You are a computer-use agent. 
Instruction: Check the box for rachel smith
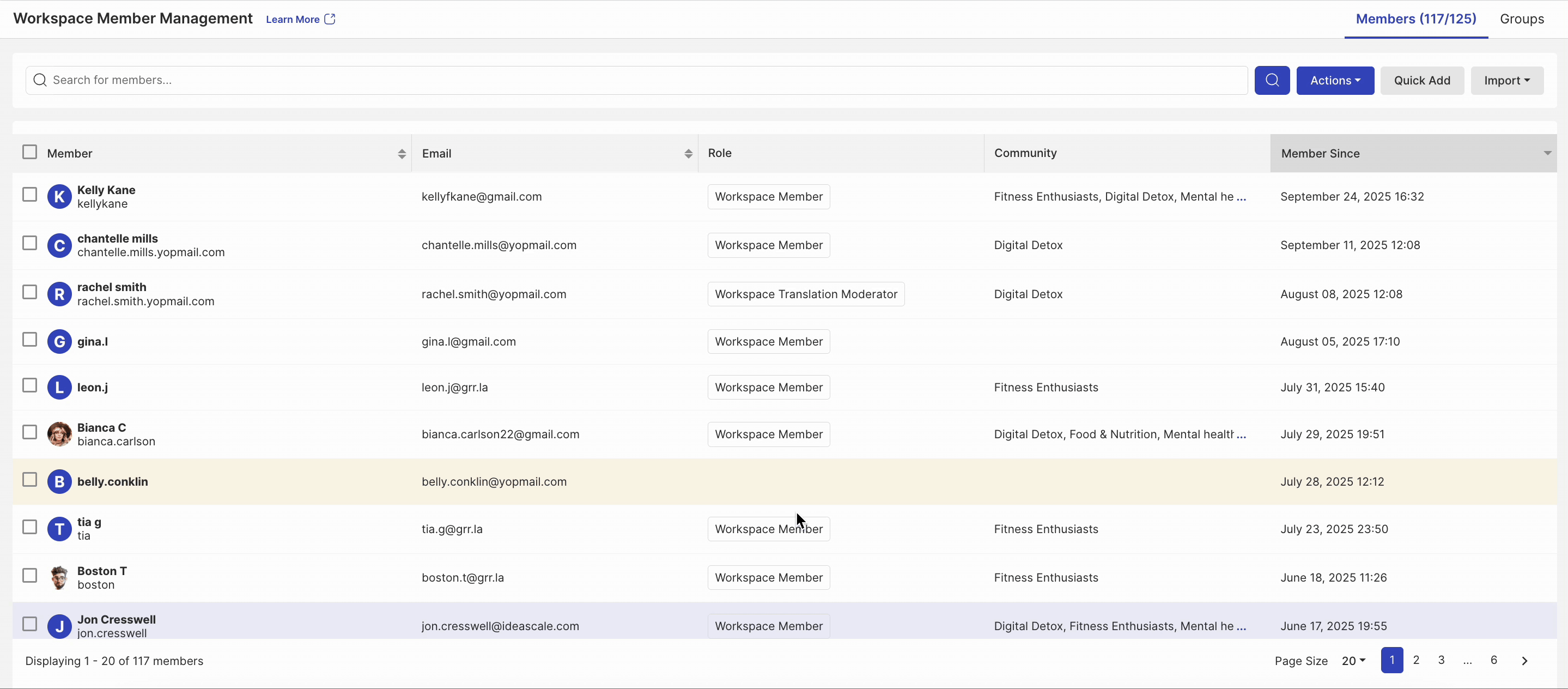point(30,292)
